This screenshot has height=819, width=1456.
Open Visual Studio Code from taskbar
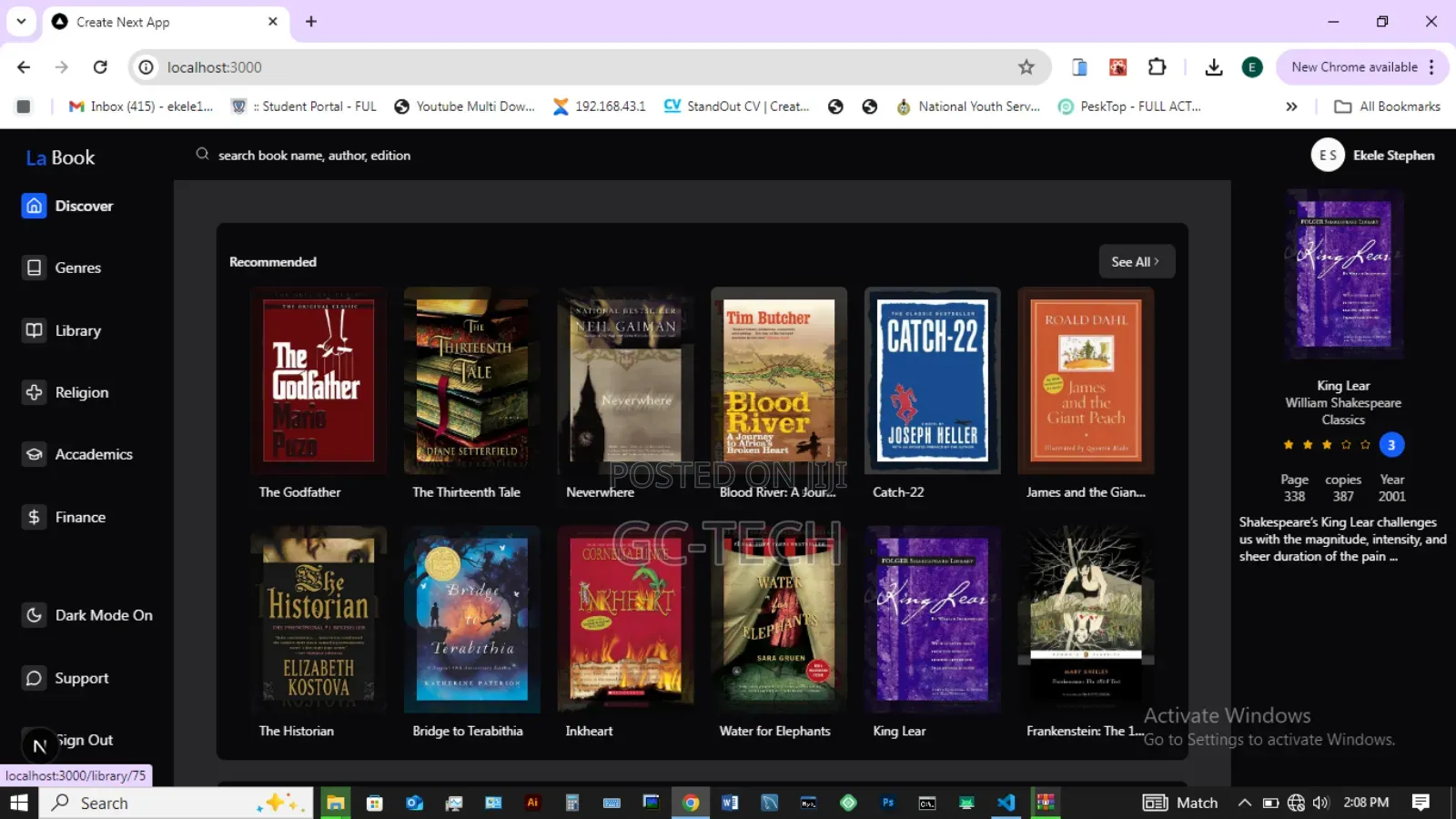[x=1006, y=803]
